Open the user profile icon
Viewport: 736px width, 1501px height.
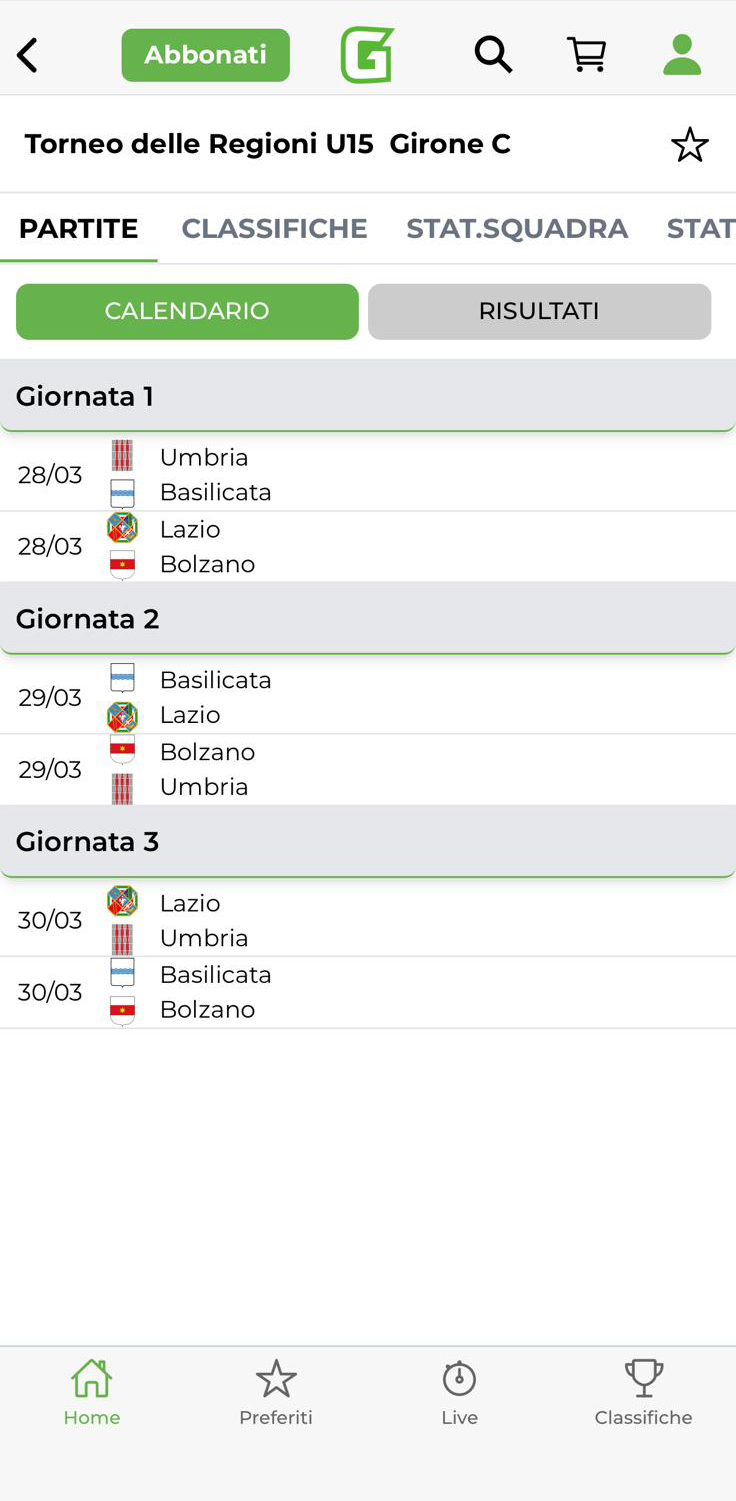682,55
